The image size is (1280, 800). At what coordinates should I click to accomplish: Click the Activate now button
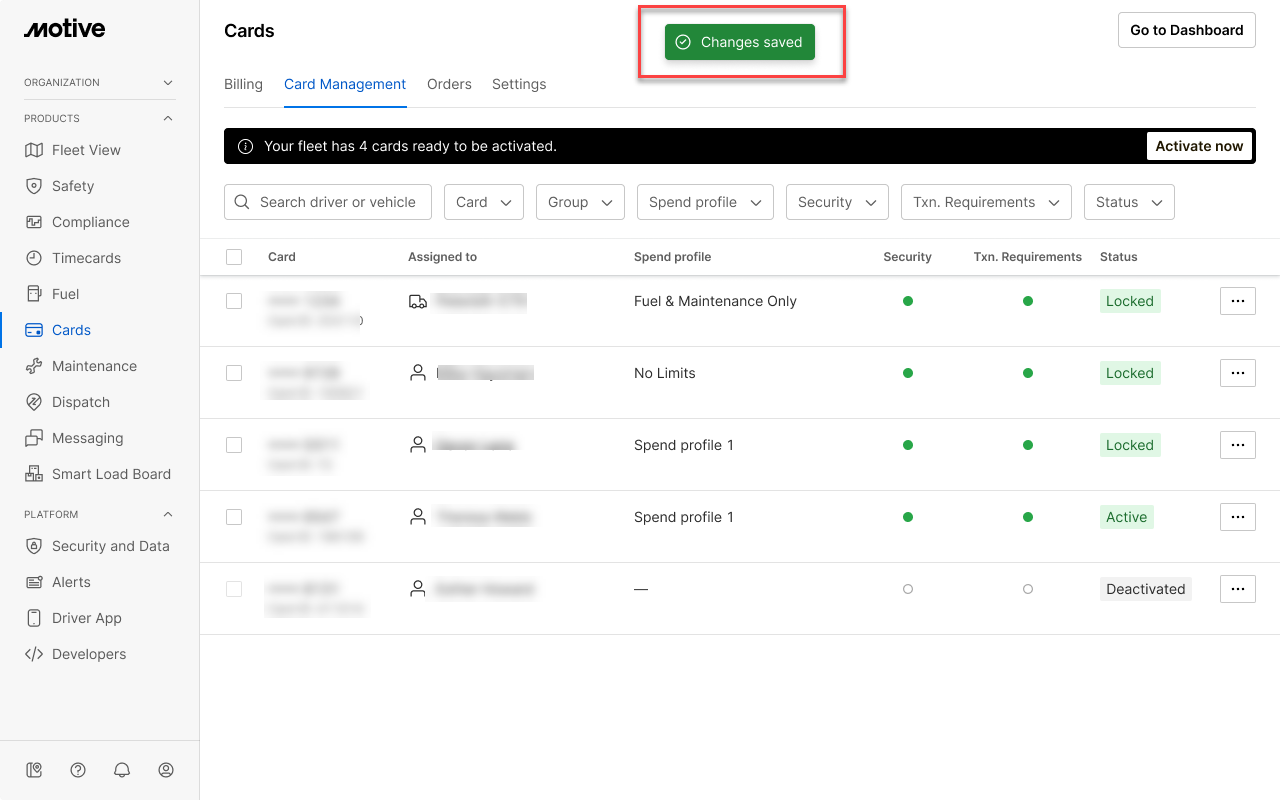point(1199,146)
